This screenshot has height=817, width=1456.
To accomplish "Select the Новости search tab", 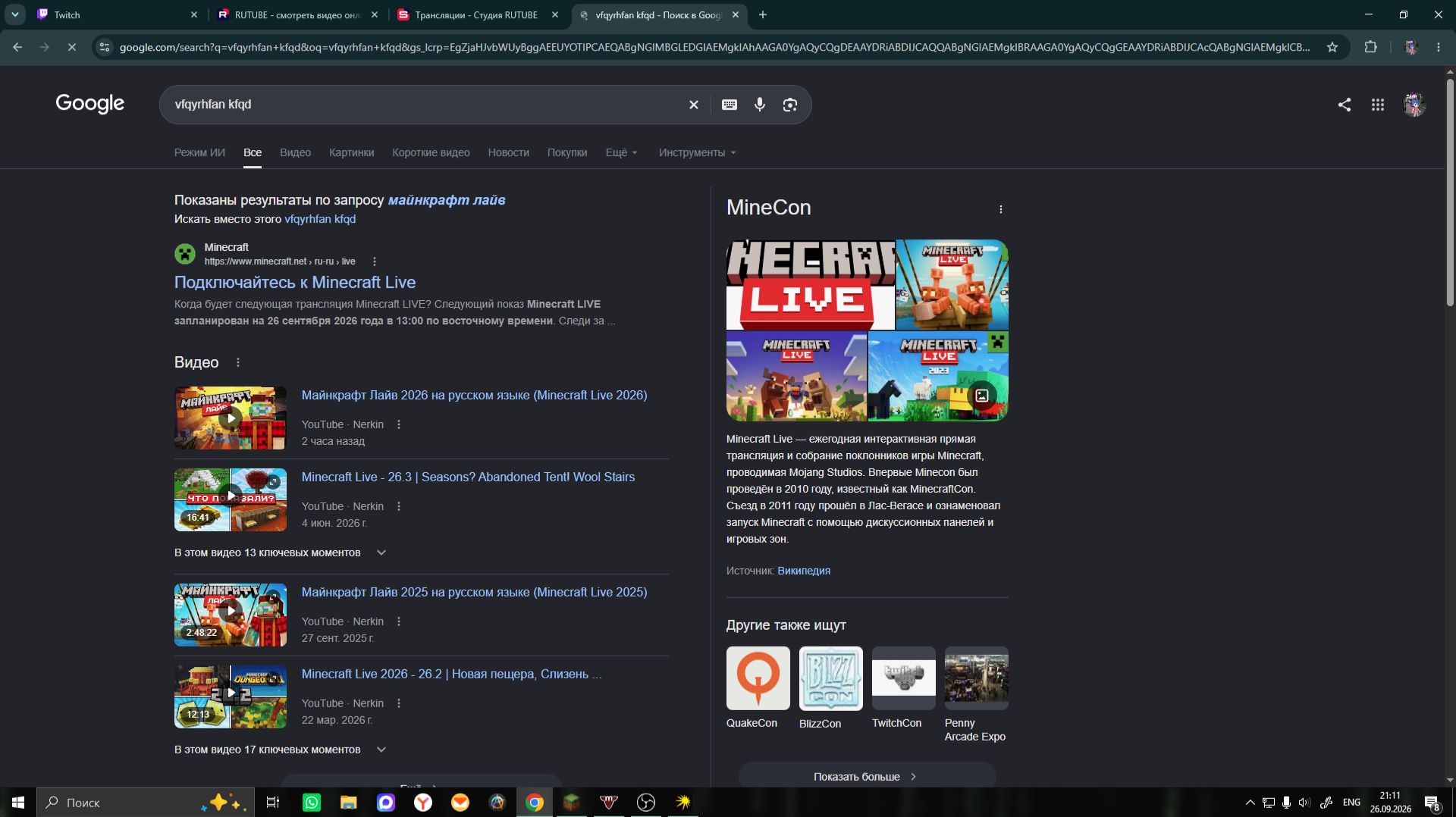I will click(508, 152).
